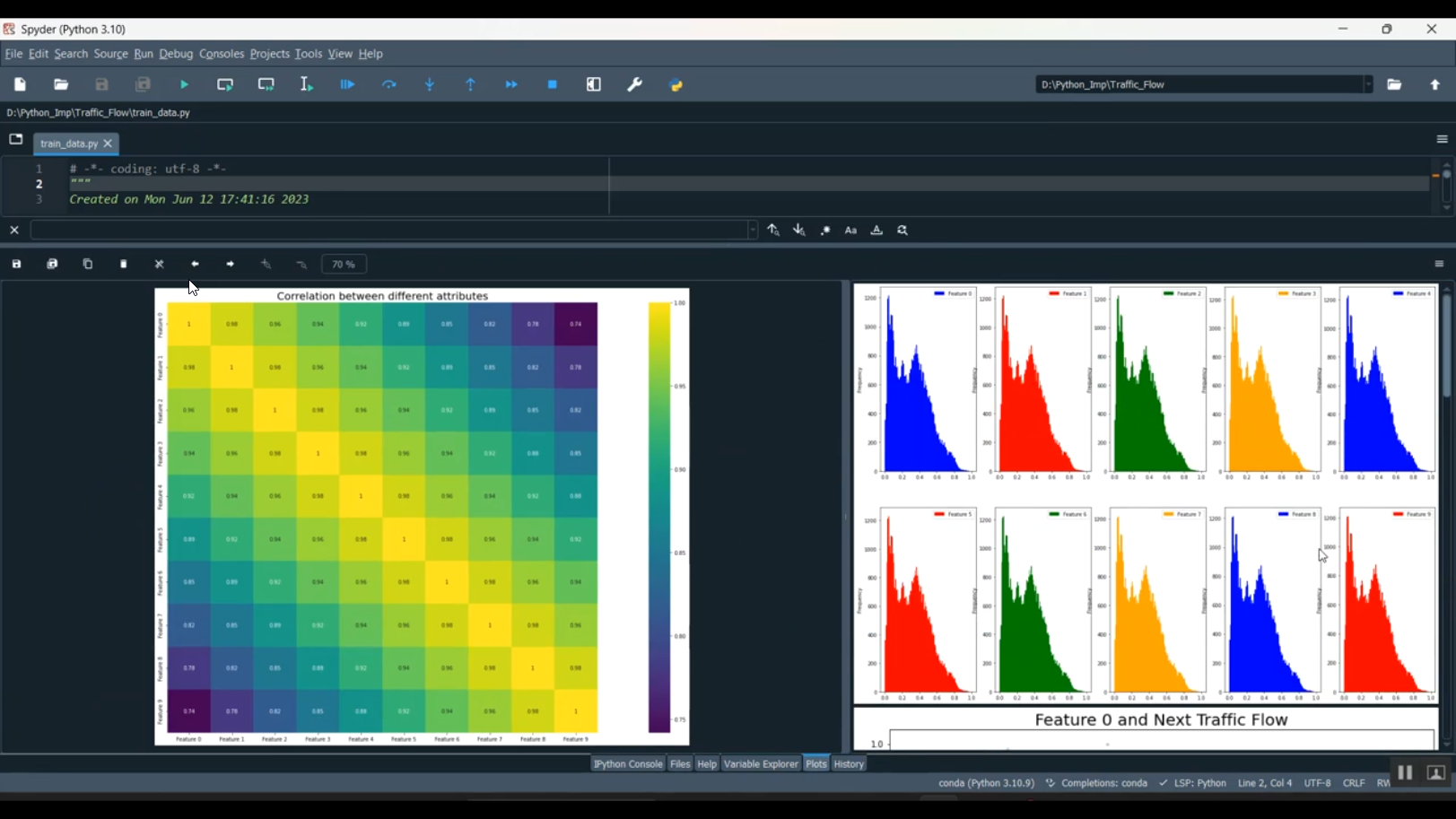
Task: Open Preferences with the wrench icon
Action: (x=635, y=84)
